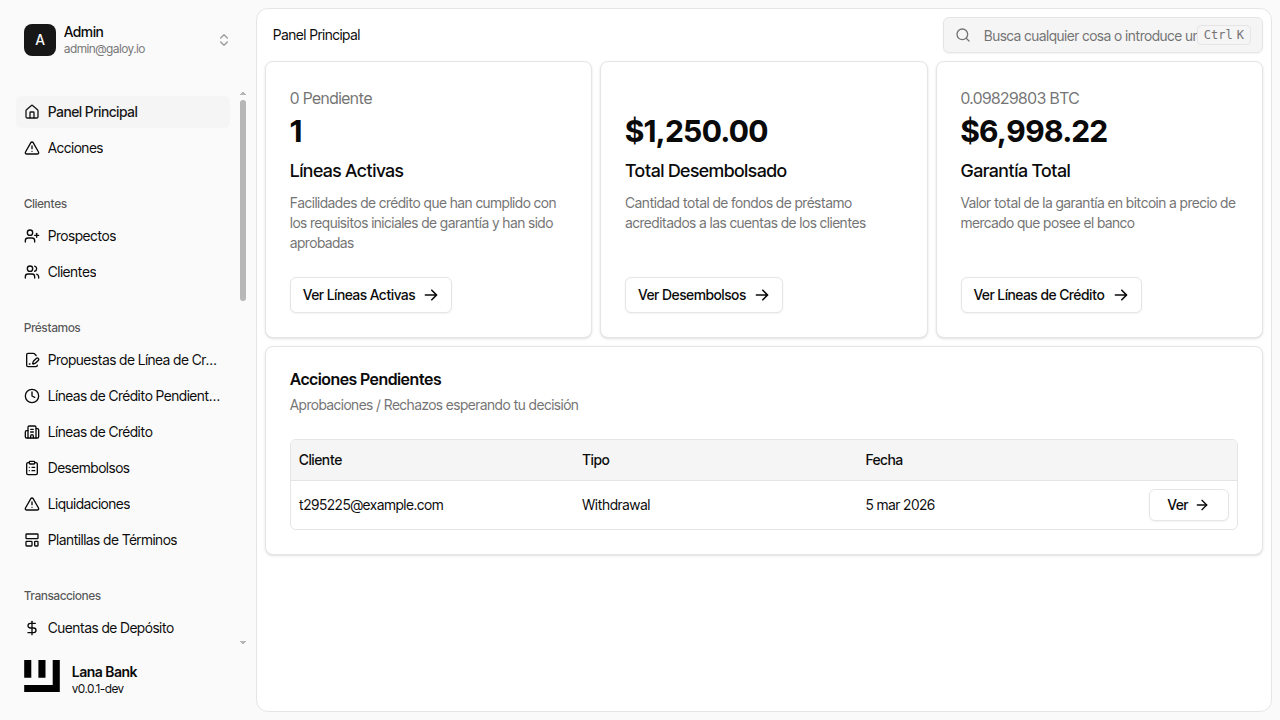Expand the Admin account switcher chevrons

click(224, 40)
